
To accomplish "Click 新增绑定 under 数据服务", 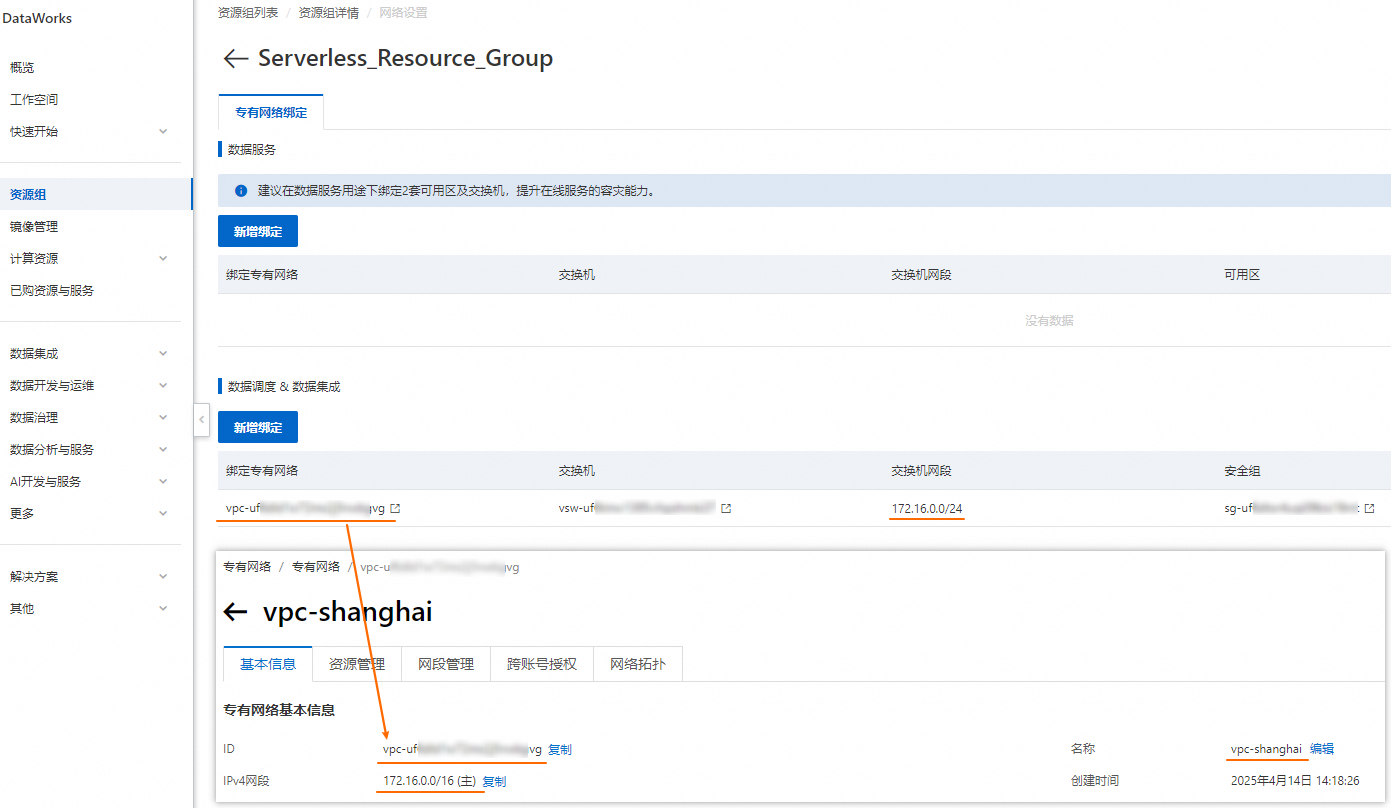I will [258, 231].
